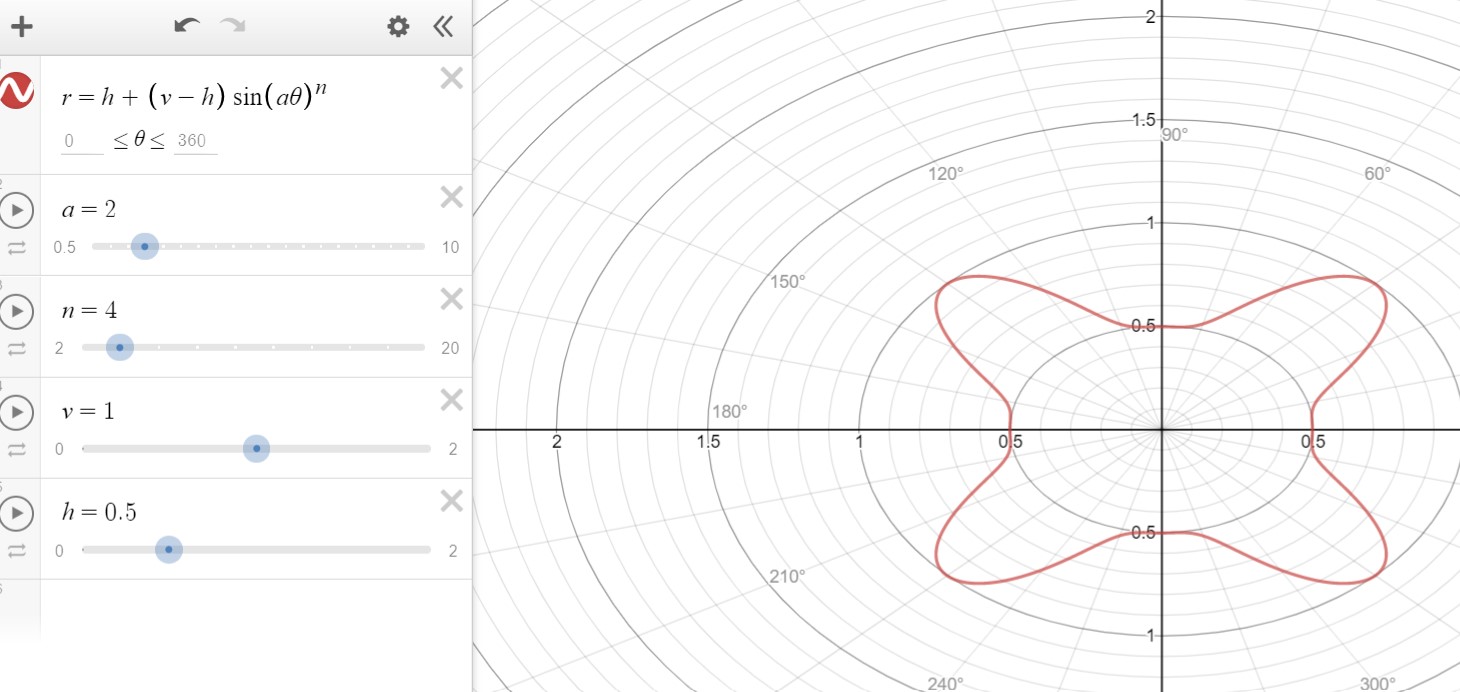Edit the polar equation formula
The width and height of the screenshot is (1460, 692).
tap(194, 97)
